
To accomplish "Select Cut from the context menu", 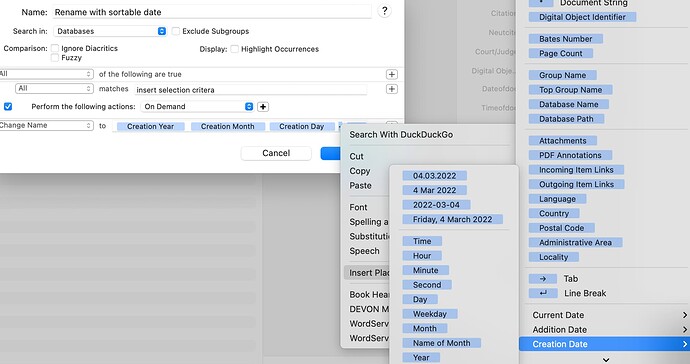I will (356, 156).
